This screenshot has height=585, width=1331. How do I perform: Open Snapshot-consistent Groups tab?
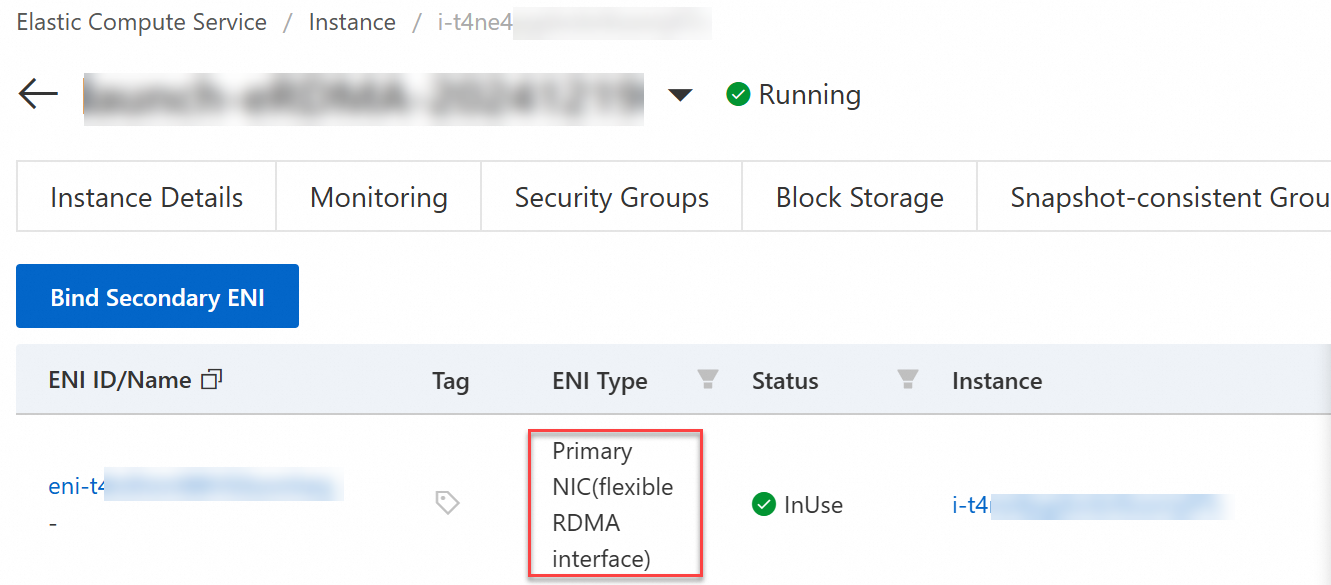pos(1154,197)
